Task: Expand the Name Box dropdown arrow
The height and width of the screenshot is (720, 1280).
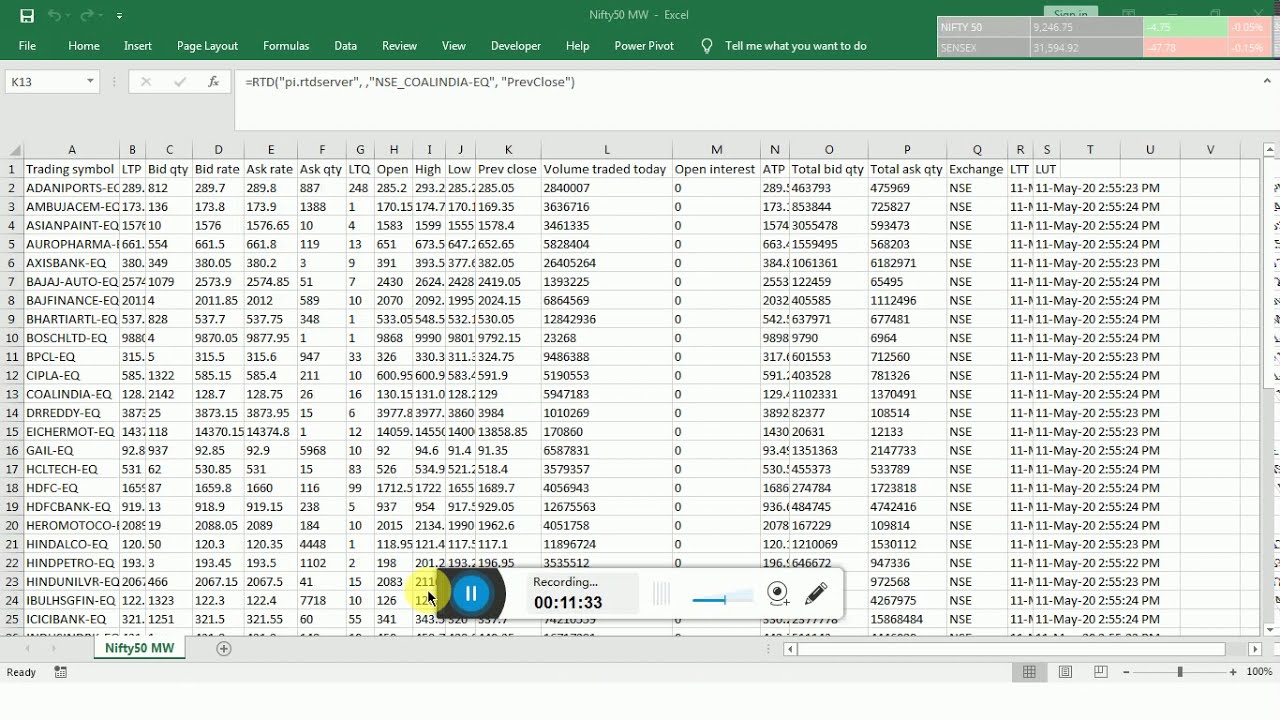Action: [x=90, y=82]
